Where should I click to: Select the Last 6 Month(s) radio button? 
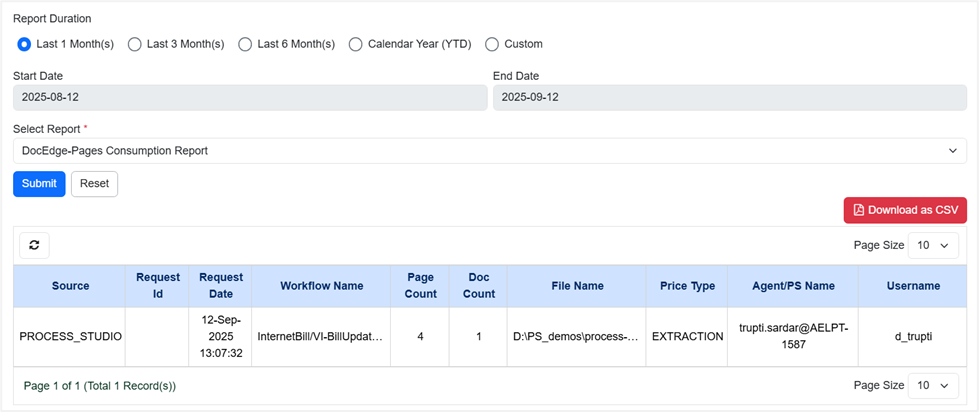pos(245,44)
